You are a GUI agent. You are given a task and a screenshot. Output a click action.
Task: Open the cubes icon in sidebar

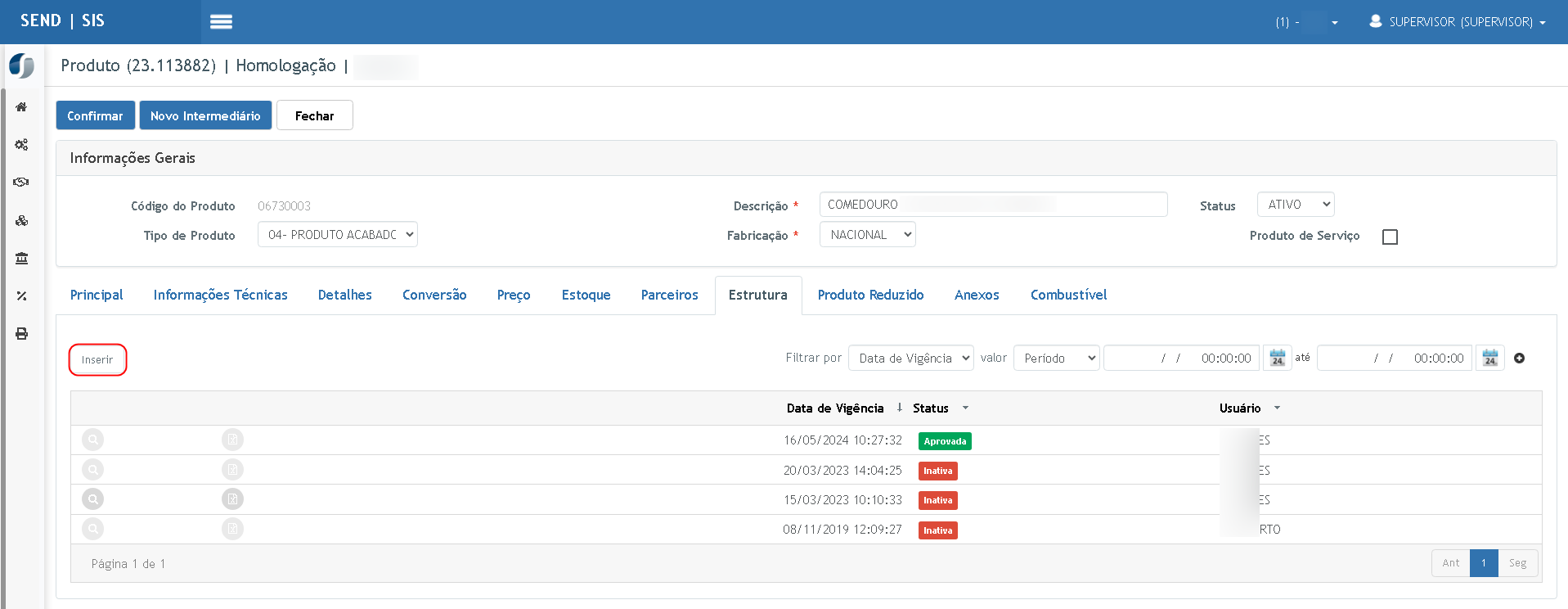[x=21, y=220]
